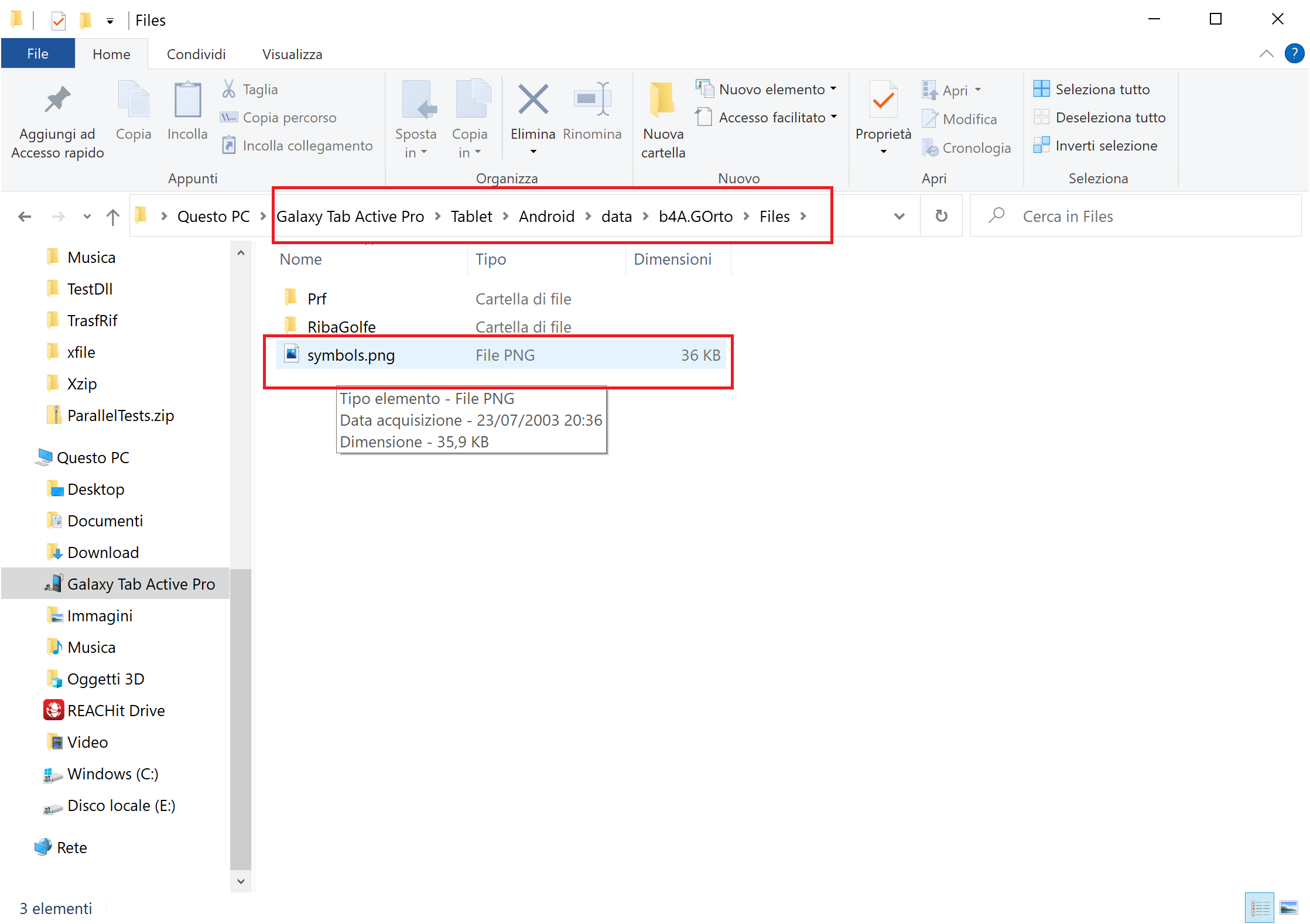Switch to large thumbnails view icon
The height and width of the screenshot is (924, 1310).
pos(1288,908)
